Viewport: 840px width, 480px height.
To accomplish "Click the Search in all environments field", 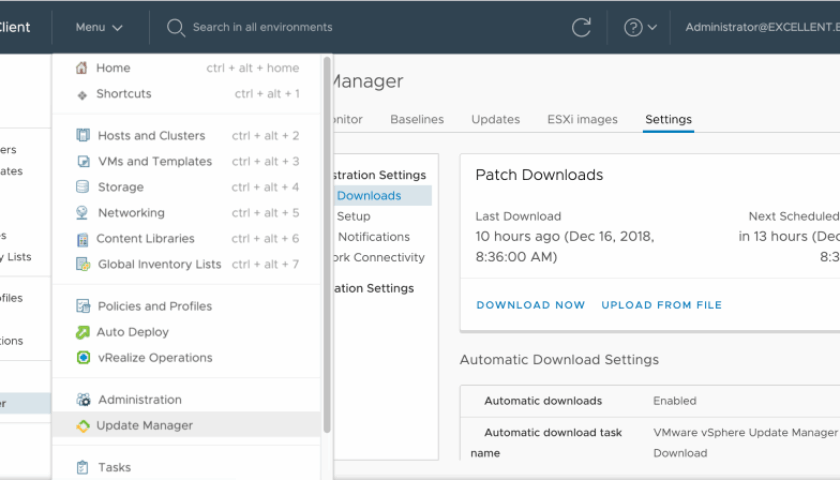I will tap(262, 27).
